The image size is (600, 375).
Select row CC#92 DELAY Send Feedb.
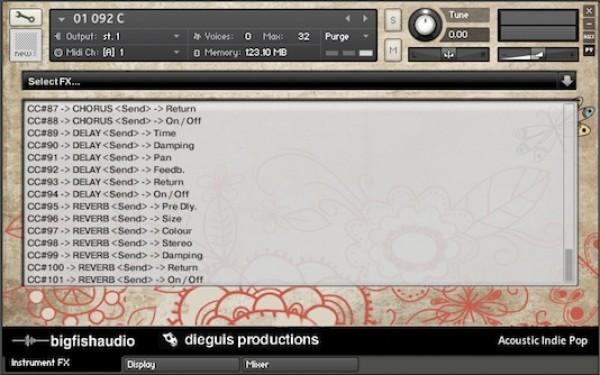pyautogui.click(x=106, y=170)
